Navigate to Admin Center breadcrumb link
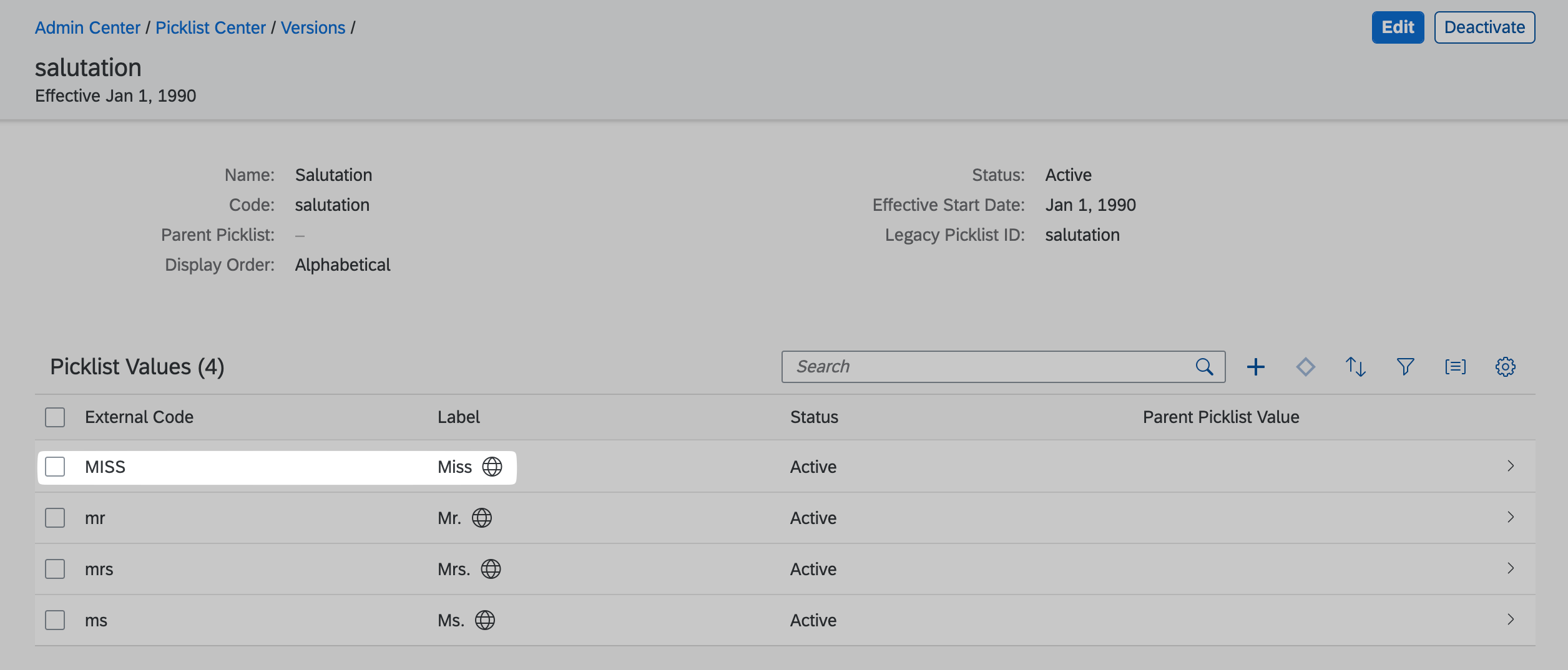Image resolution: width=1568 pixels, height=670 pixels. coord(87,27)
